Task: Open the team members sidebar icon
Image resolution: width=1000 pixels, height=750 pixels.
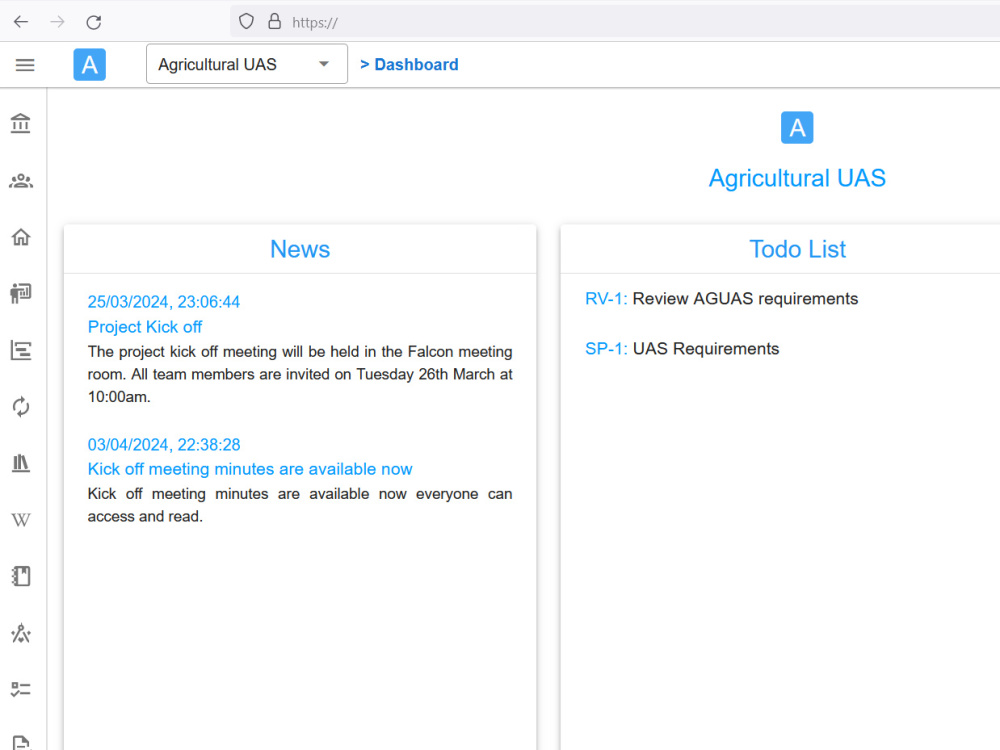Action: tap(20, 181)
